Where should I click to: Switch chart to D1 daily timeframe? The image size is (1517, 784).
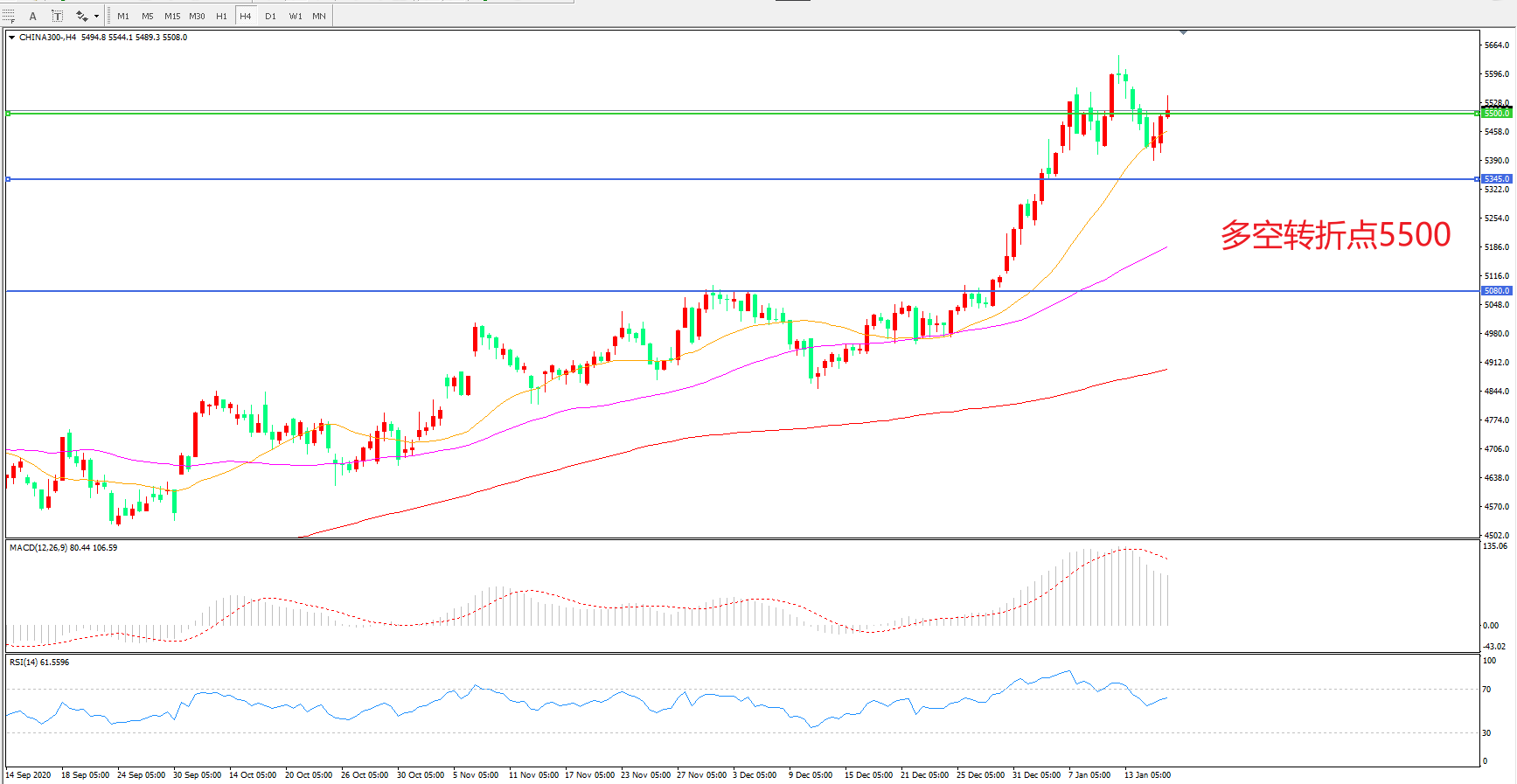[x=270, y=16]
